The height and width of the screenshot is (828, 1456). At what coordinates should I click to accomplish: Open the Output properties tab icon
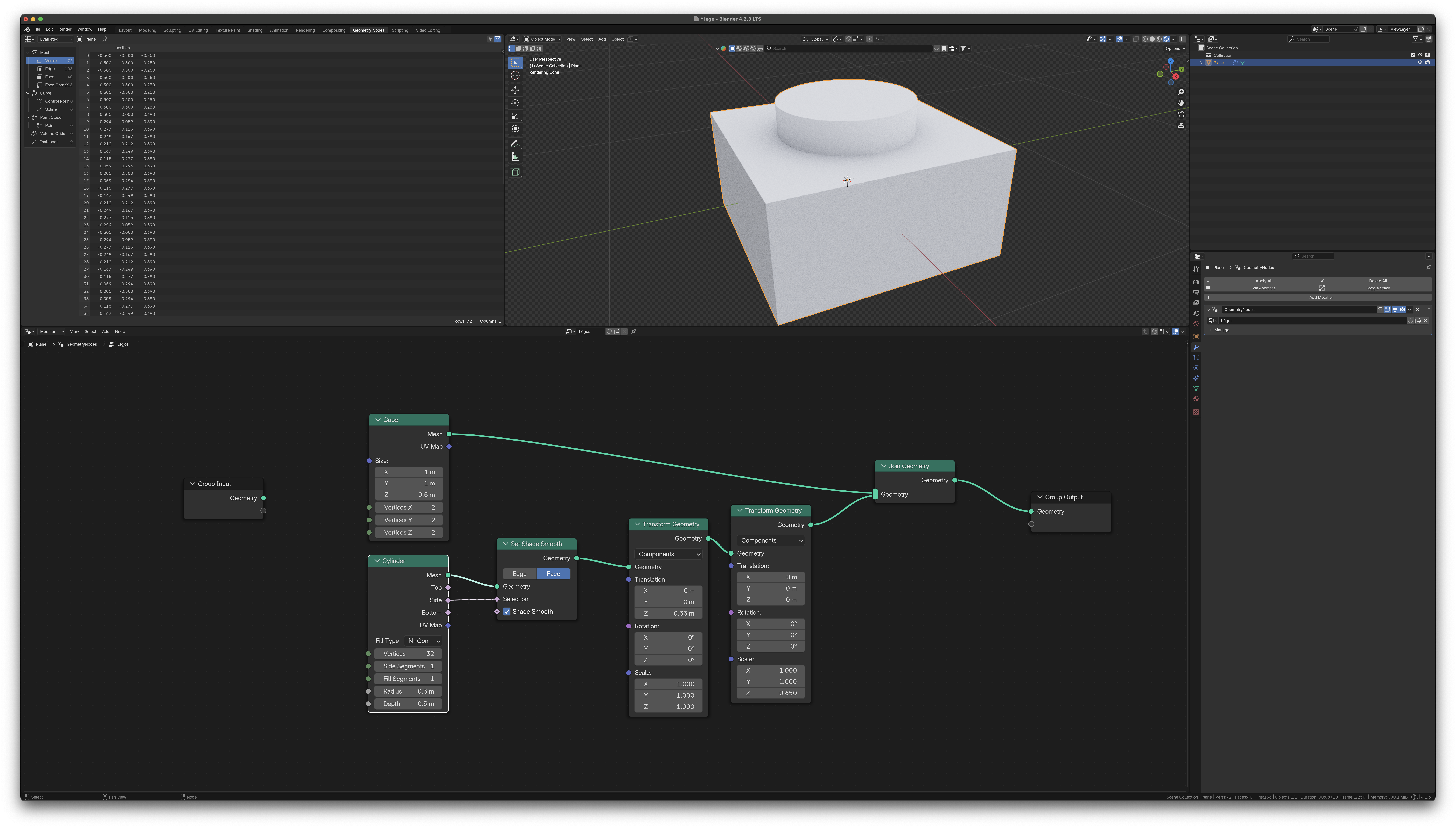pos(1196,292)
